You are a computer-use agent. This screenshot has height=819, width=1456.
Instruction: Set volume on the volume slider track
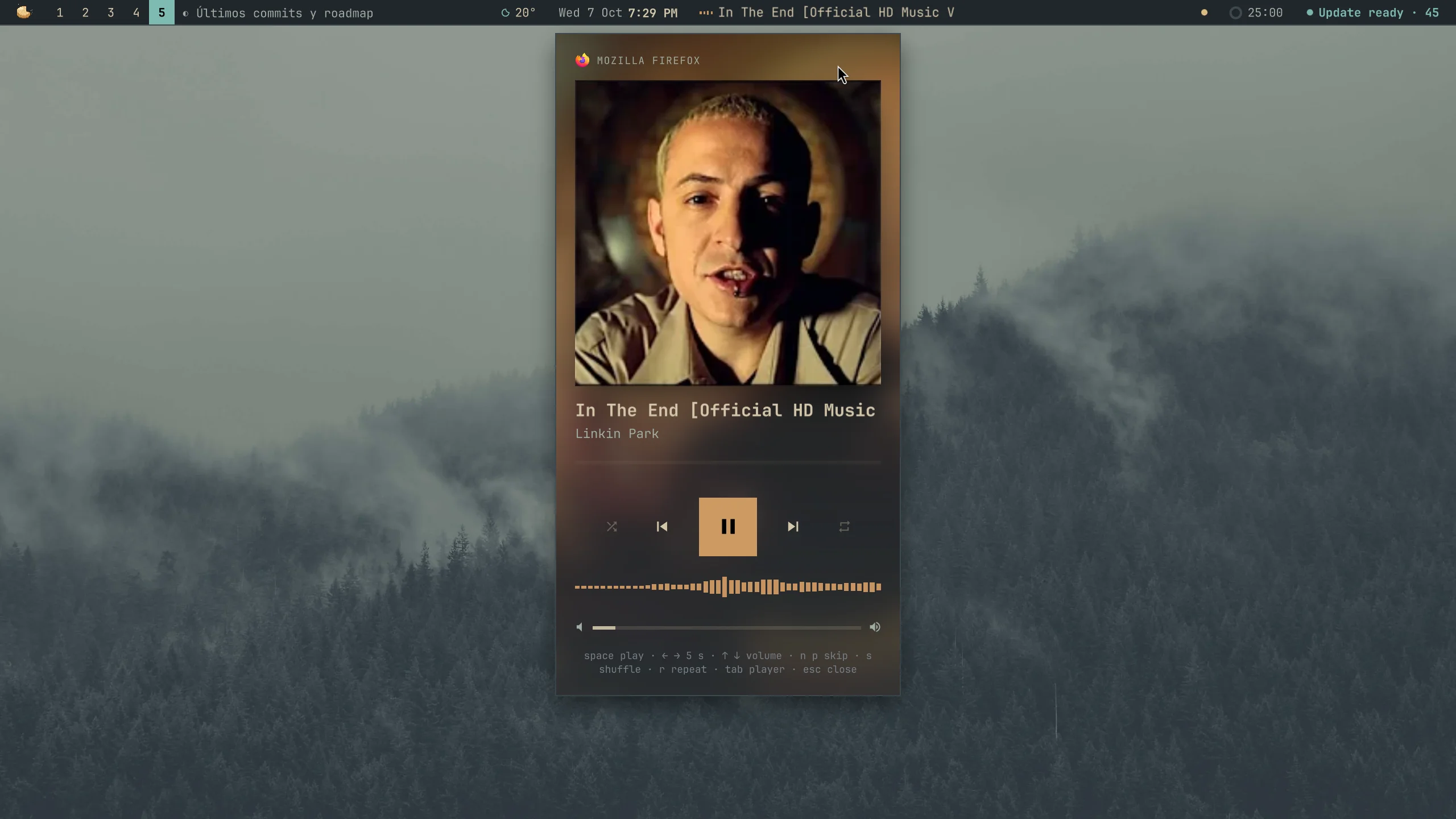click(727, 628)
